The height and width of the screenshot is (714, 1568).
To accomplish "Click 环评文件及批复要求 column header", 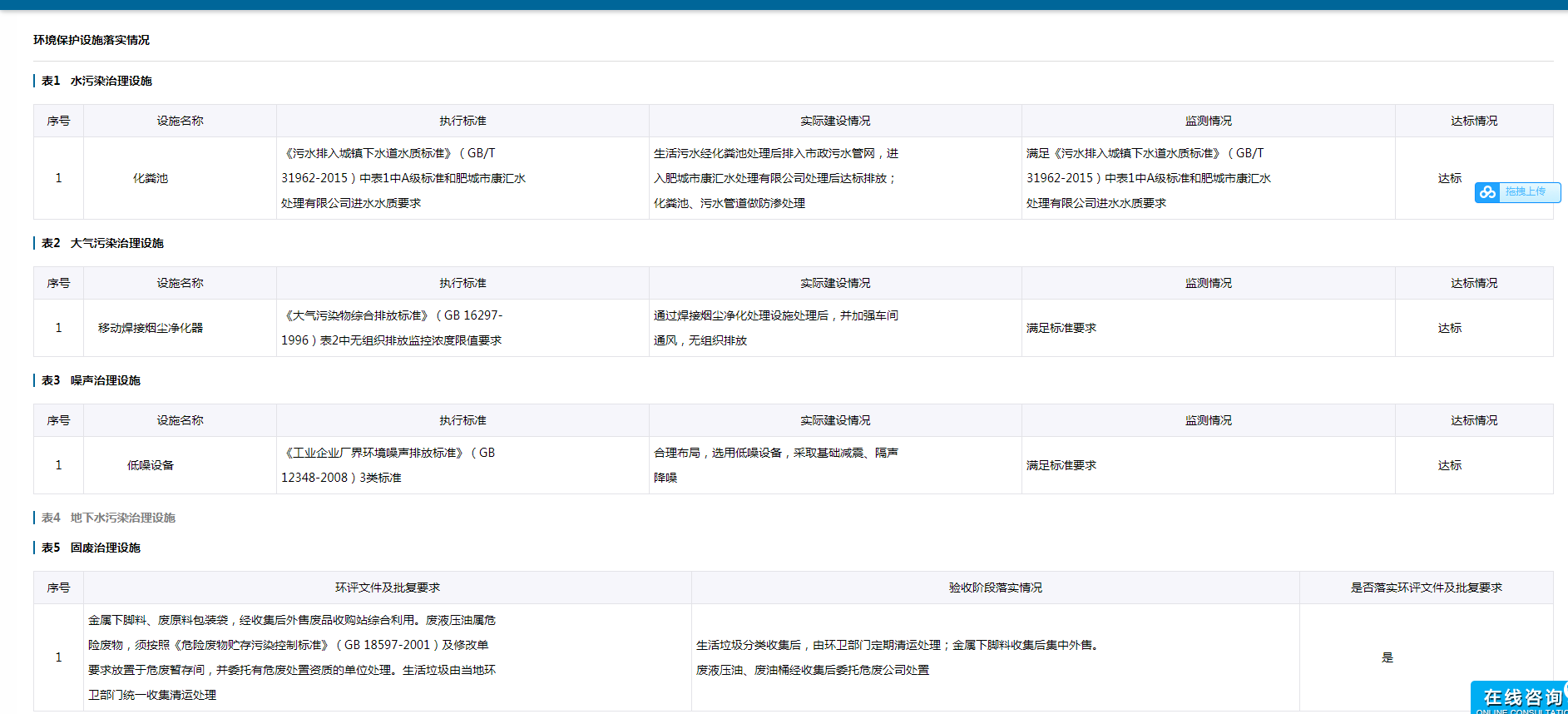I will [388, 588].
